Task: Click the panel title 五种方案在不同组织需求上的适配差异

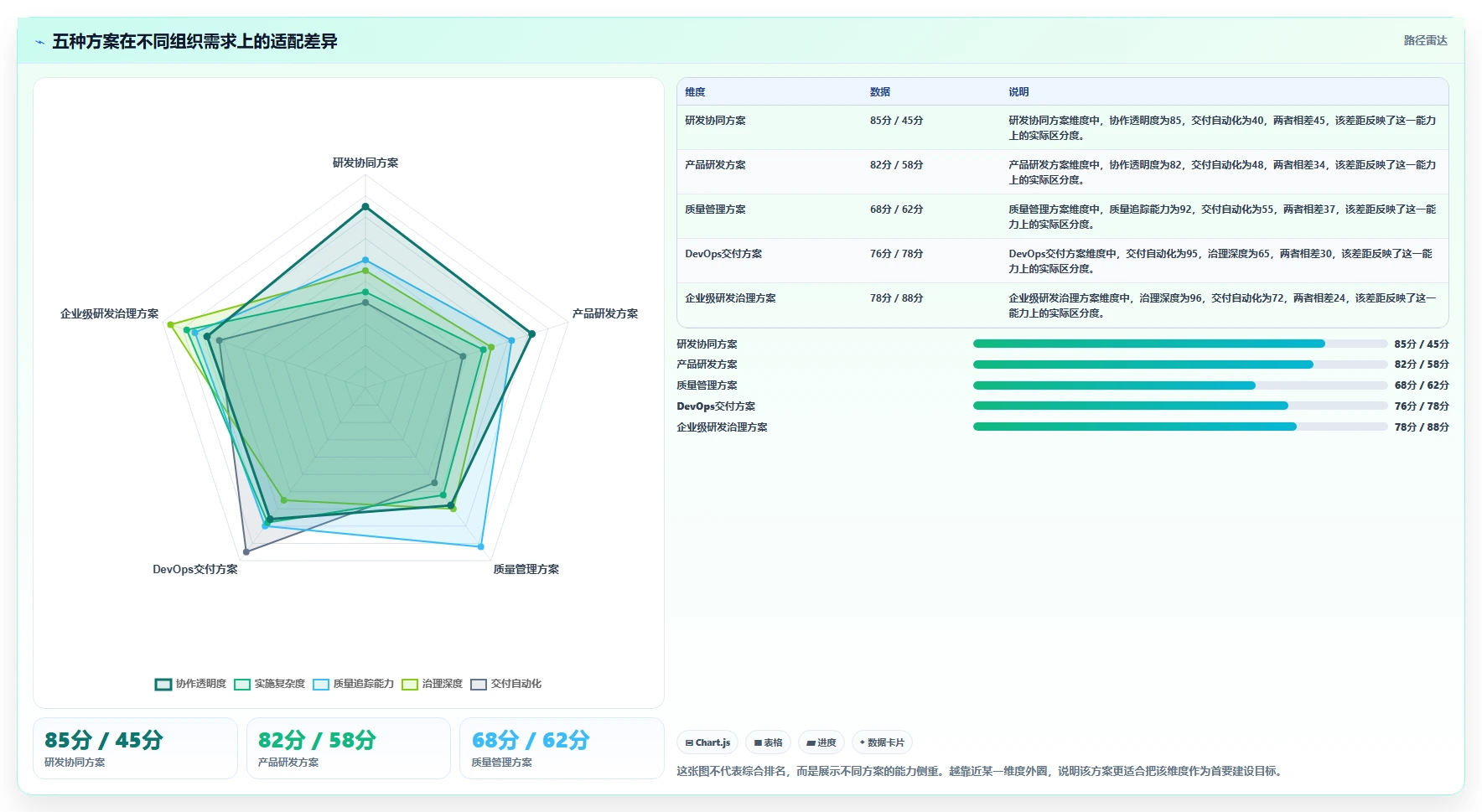Action: (194, 41)
